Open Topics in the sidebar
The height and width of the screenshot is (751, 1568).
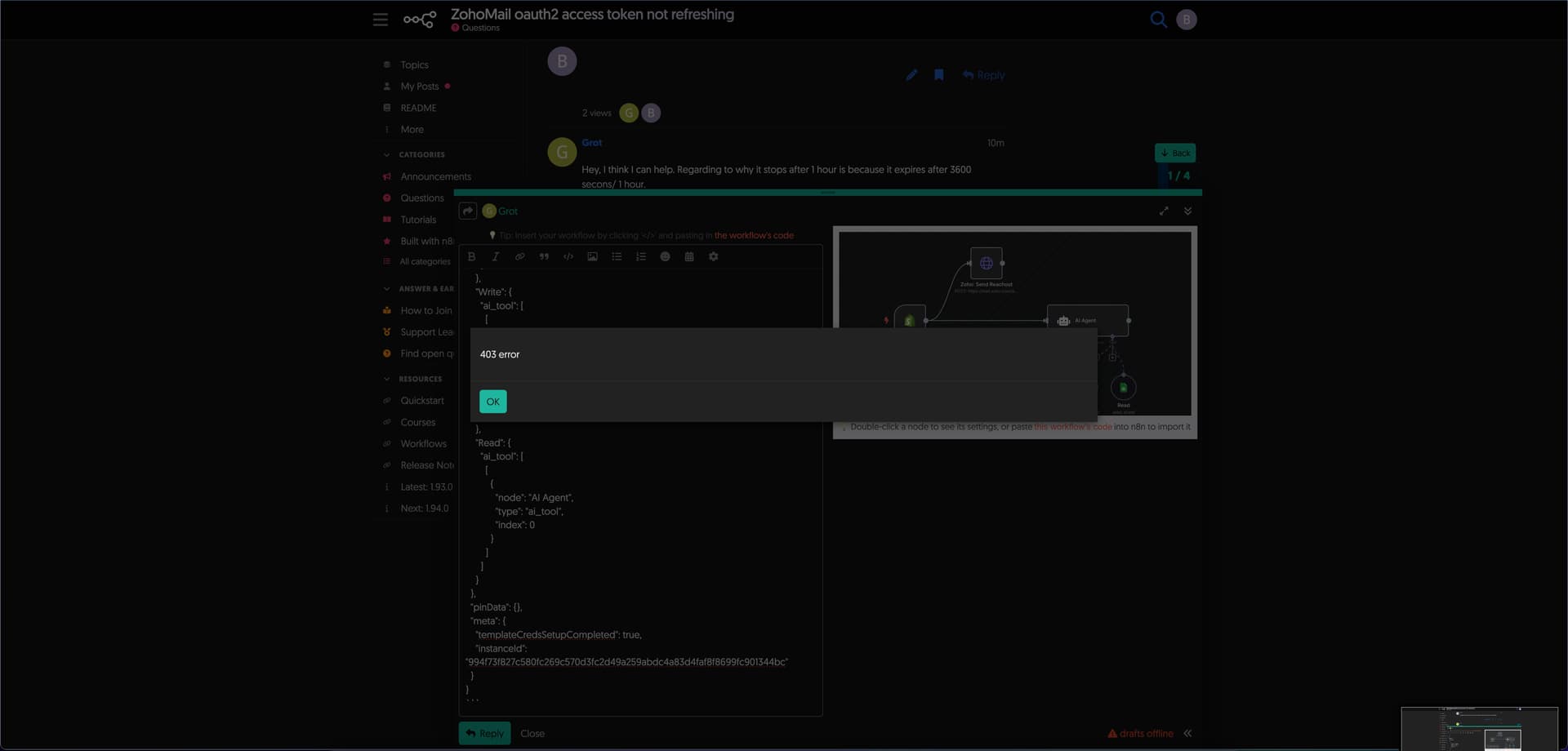[x=414, y=64]
